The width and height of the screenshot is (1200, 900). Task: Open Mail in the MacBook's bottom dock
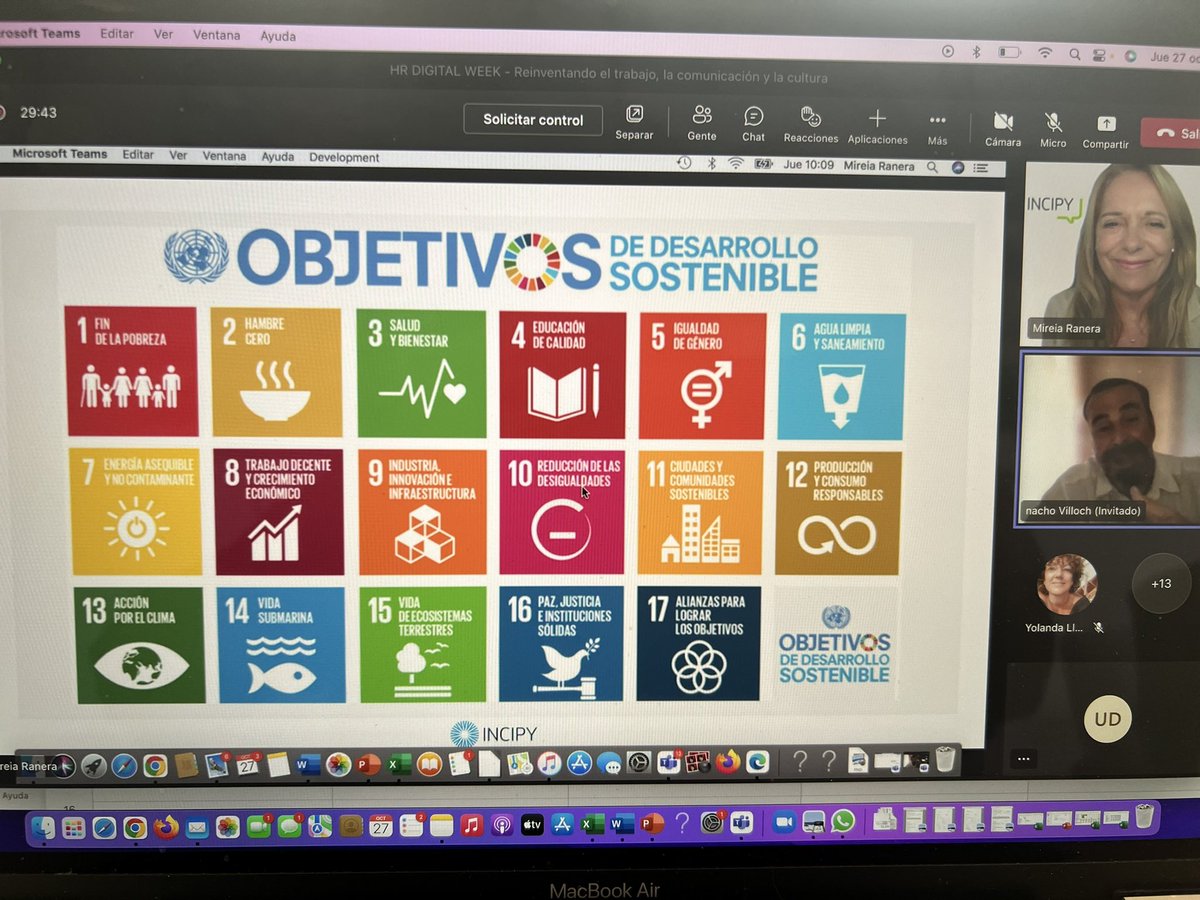pos(196,827)
